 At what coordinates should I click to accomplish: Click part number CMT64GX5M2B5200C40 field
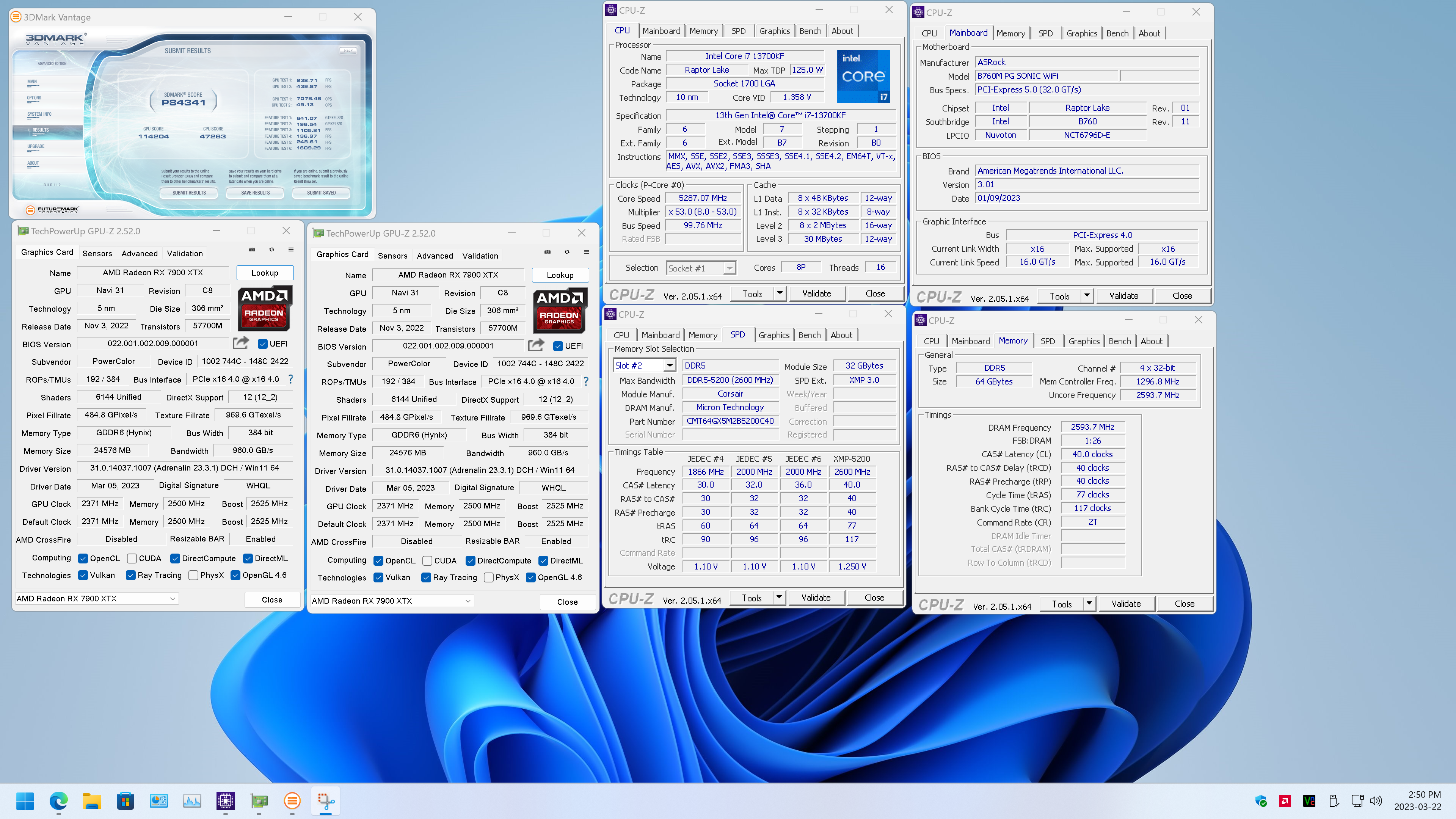point(730,421)
